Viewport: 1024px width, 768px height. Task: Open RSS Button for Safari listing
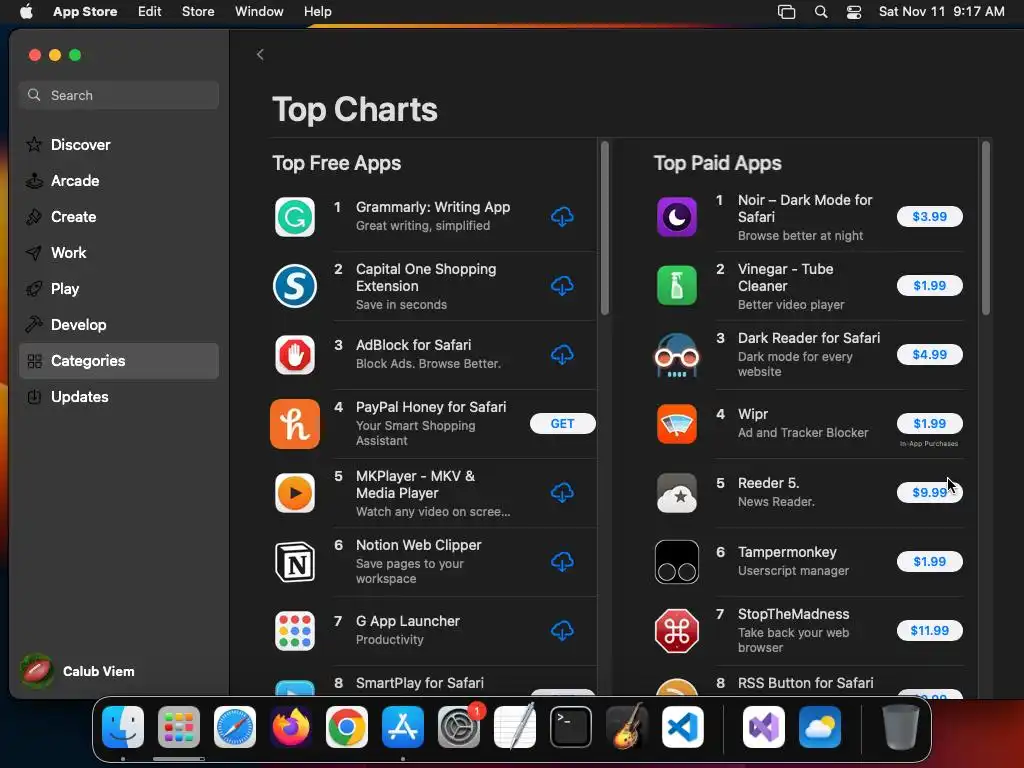click(805, 683)
